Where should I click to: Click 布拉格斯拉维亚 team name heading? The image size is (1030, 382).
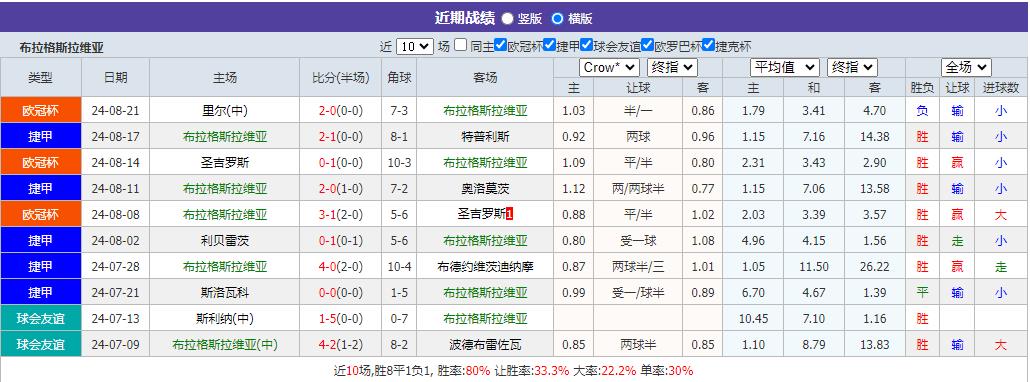coord(62,47)
